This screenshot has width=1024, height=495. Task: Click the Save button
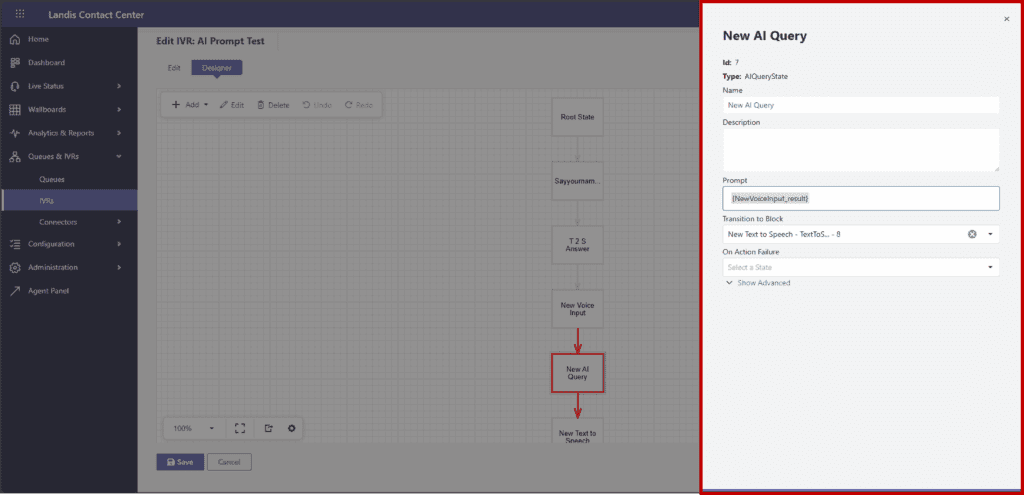(x=181, y=462)
